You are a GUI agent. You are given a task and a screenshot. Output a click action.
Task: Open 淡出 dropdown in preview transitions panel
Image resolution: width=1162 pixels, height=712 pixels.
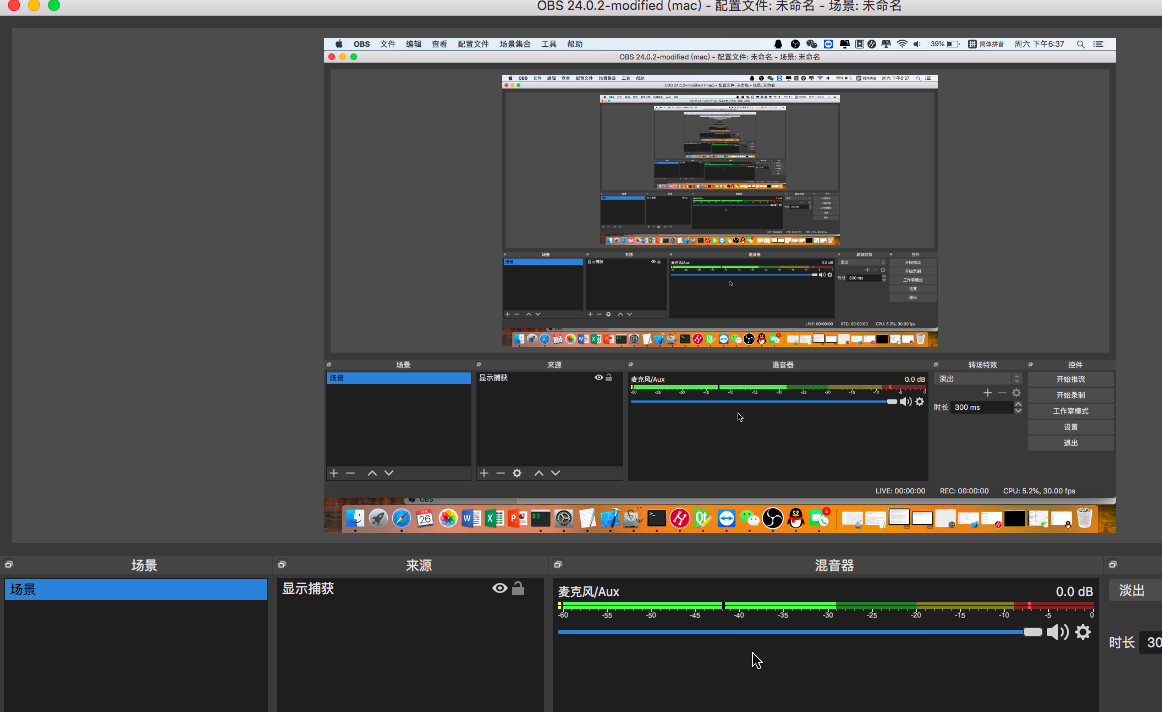click(x=979, y=379)
